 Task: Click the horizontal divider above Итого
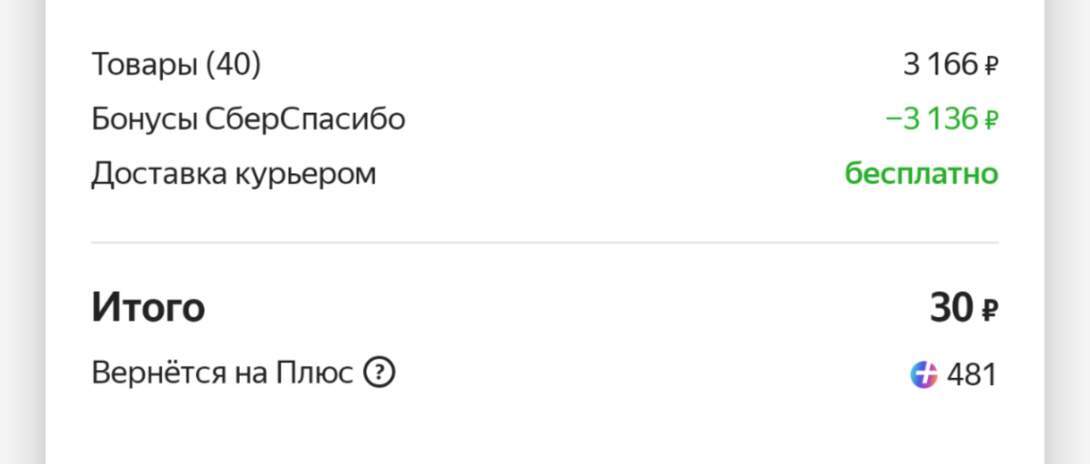pos(545,242)
